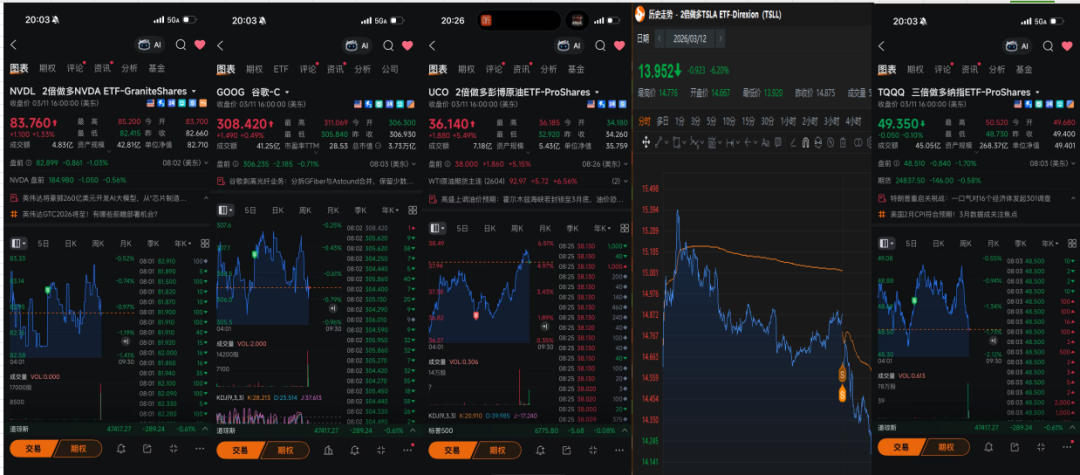Open the info icon next to 盘前 in NVDL panel
This screenshot has height=475, width=1080.
31,161
